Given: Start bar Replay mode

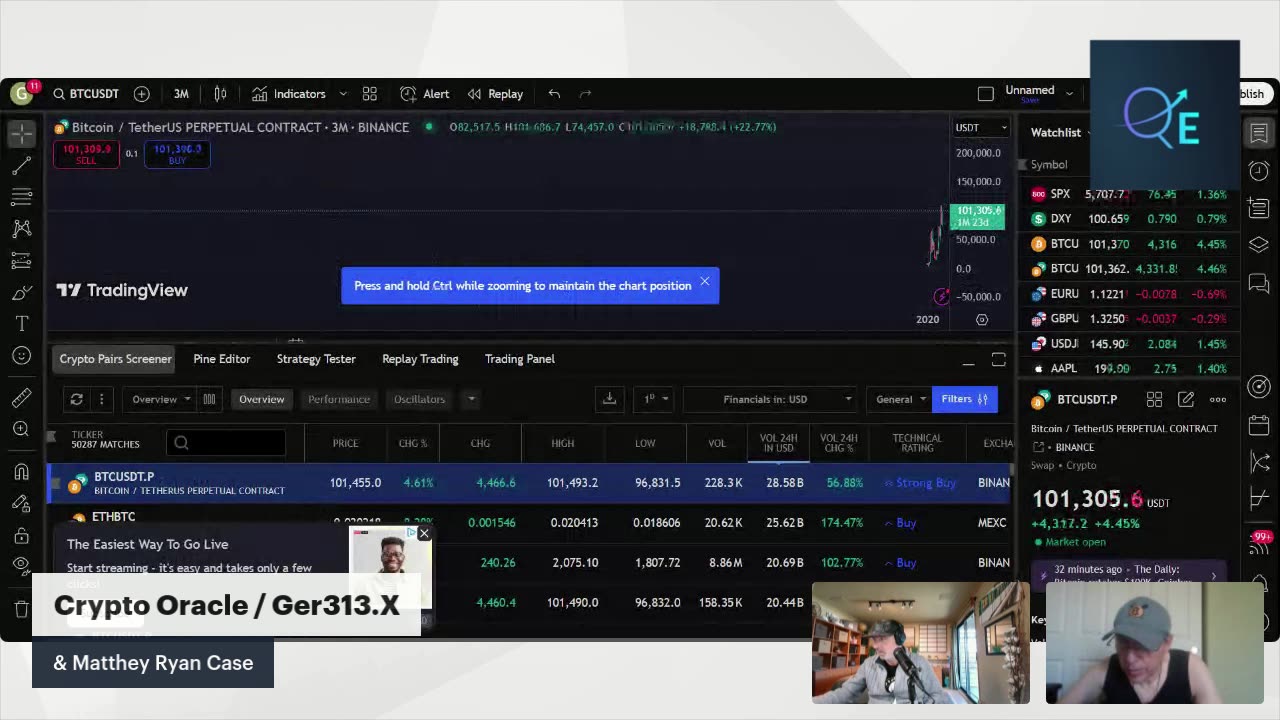Looking at the screenshot, I should (x=495, y=94).
